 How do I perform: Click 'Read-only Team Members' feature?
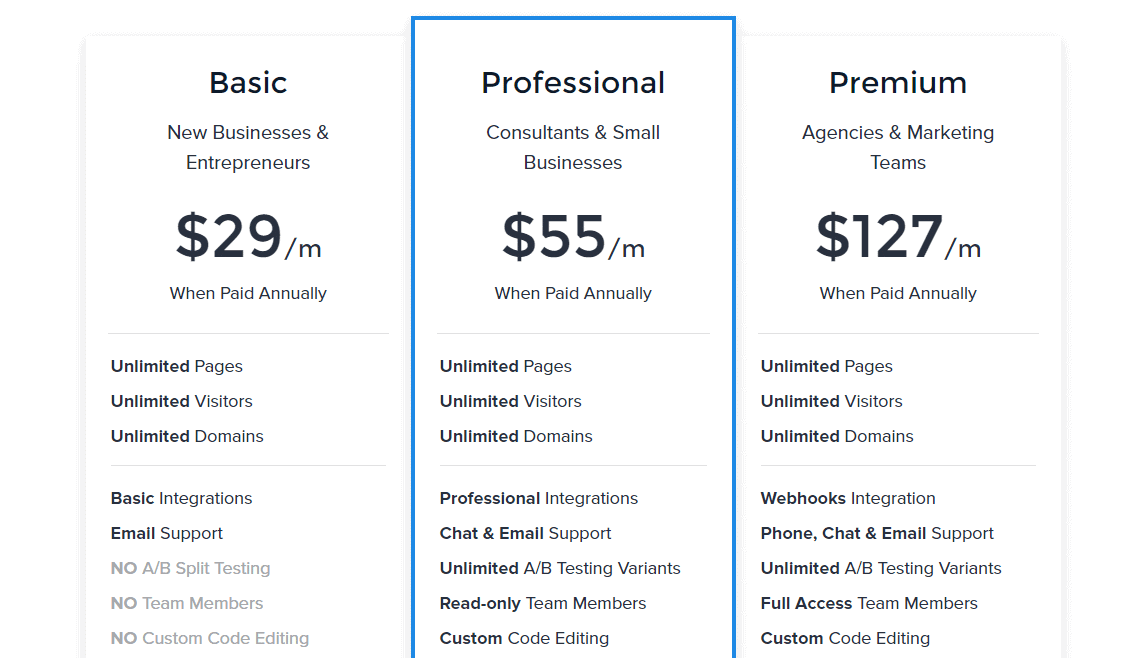point(543,603)
